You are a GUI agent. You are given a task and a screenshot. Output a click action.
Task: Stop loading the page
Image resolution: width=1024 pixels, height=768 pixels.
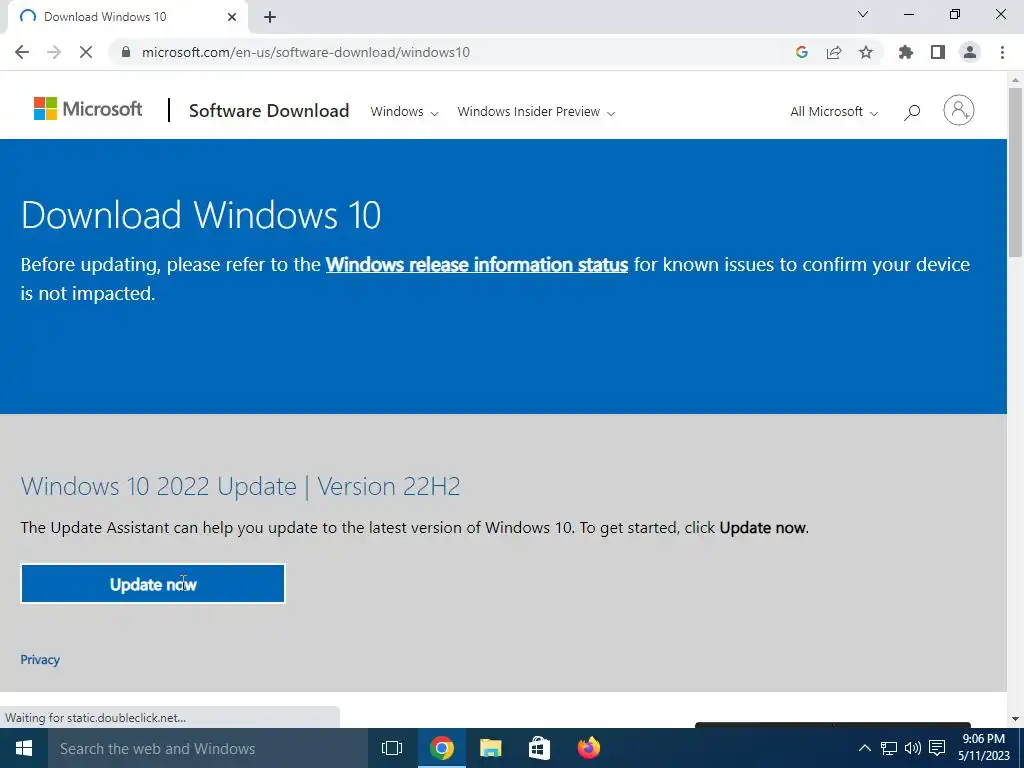click(x=86, y=52)
